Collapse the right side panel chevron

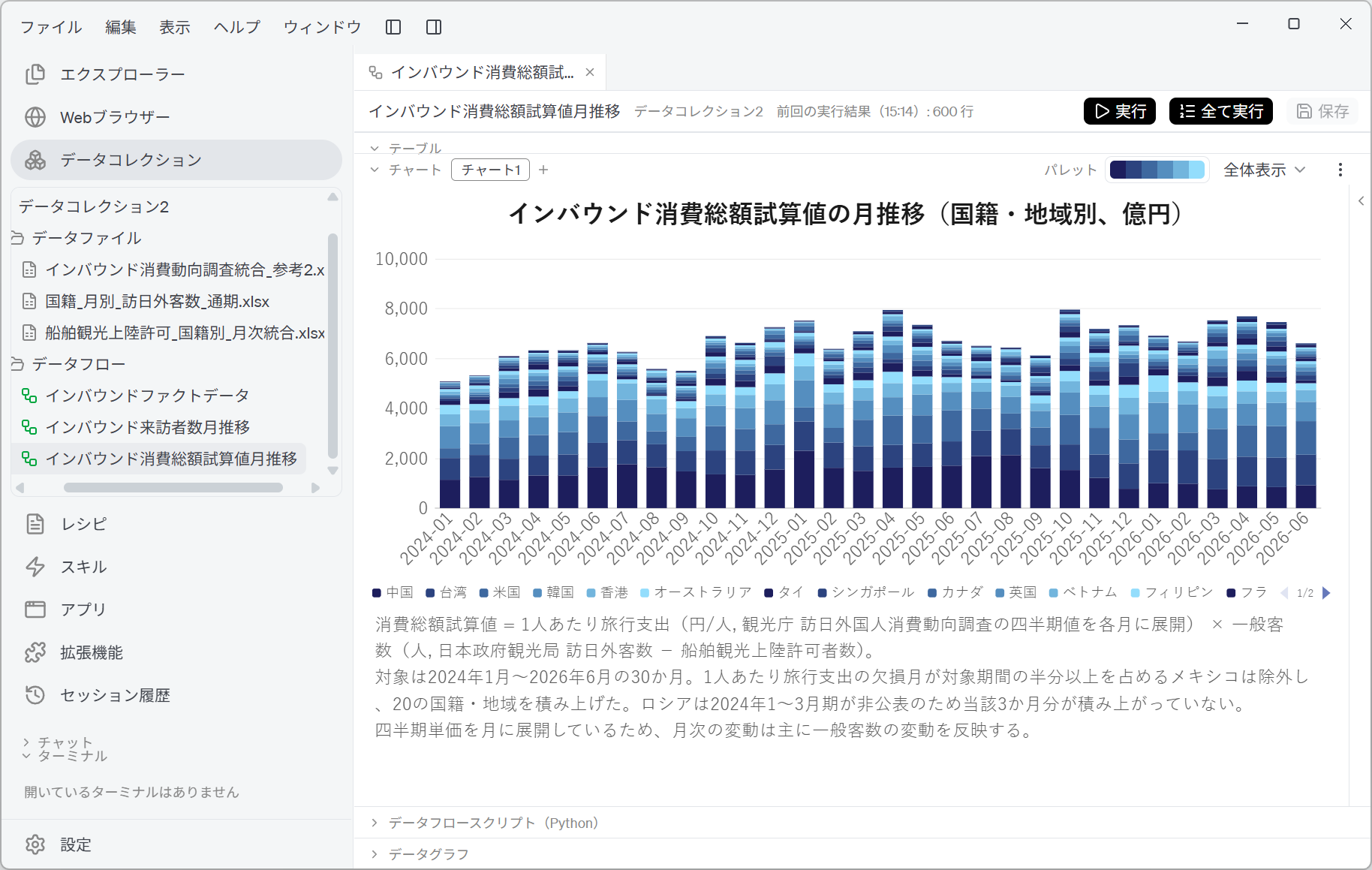click(x=1361, y=201)
